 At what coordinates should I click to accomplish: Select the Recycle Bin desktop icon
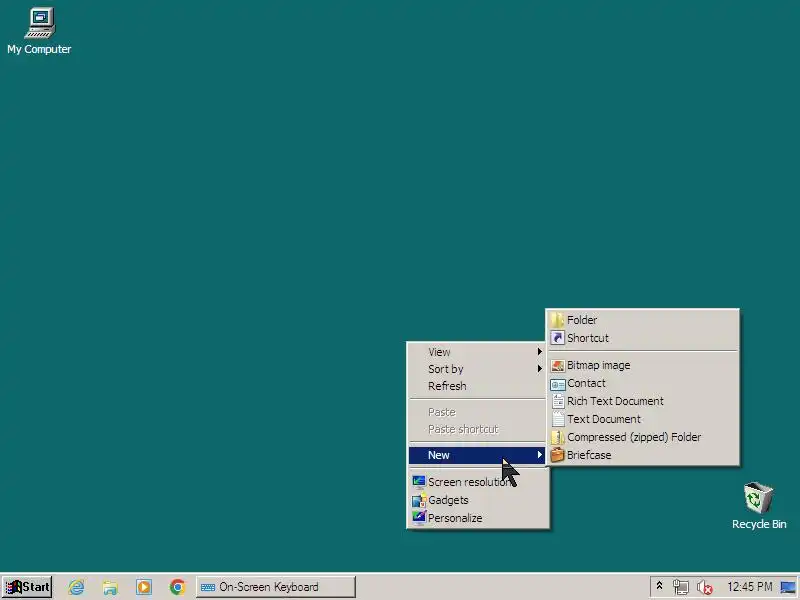point(759,506)
